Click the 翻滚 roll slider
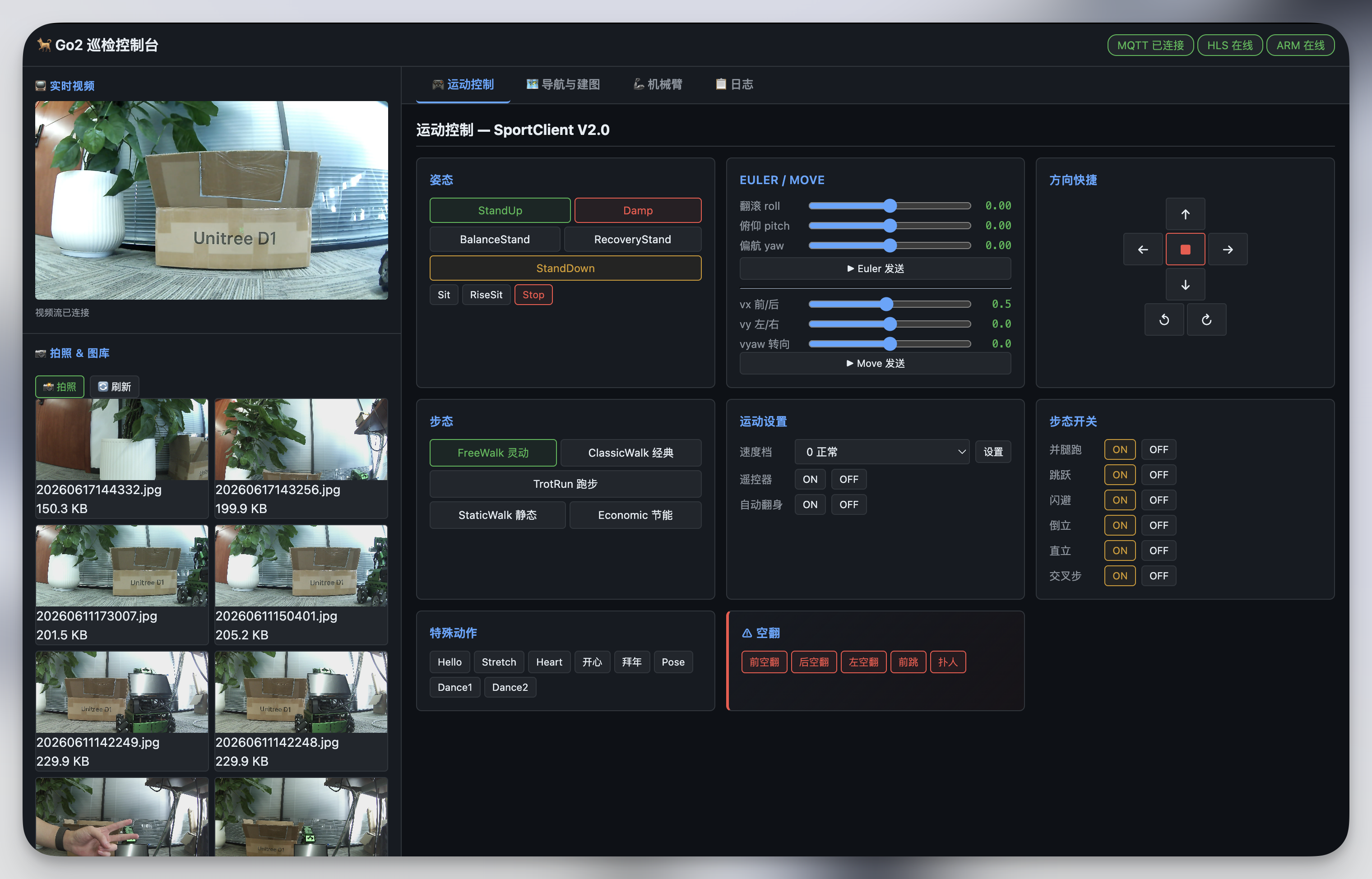Screen dimensions: 1372x879 (889, 206)
